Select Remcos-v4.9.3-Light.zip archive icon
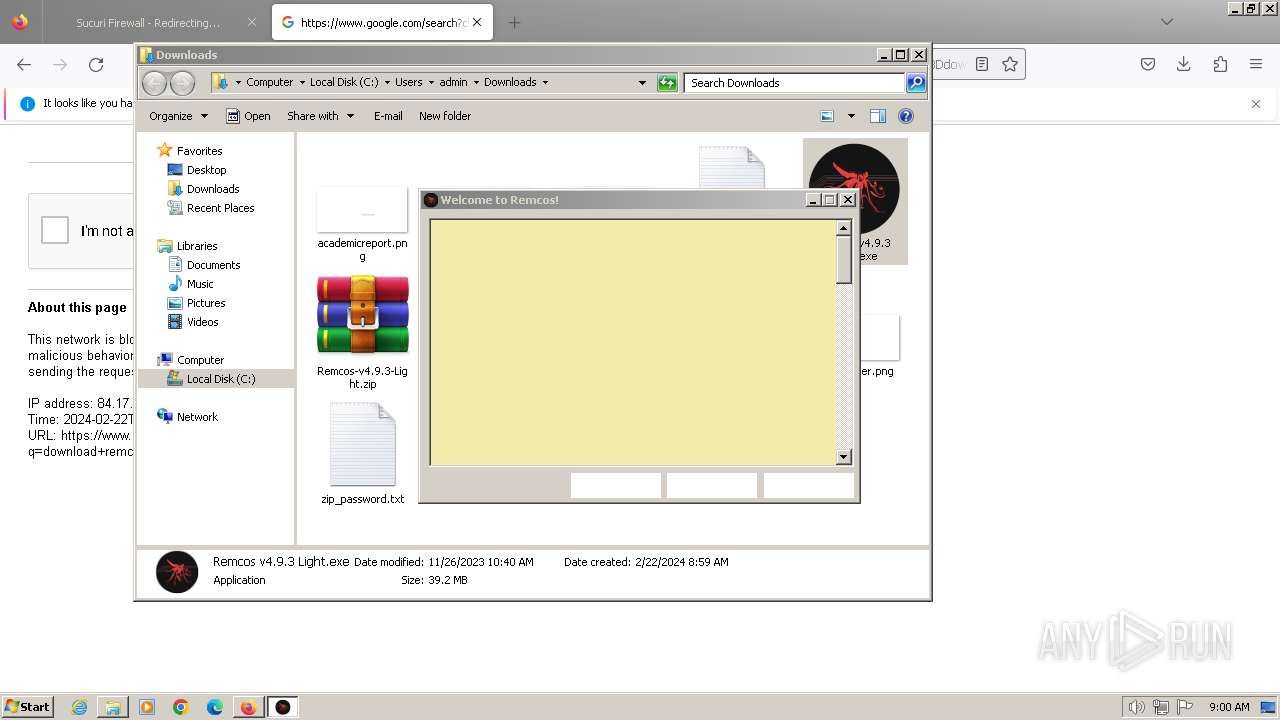1280x720 pixels. coord(362,315)
